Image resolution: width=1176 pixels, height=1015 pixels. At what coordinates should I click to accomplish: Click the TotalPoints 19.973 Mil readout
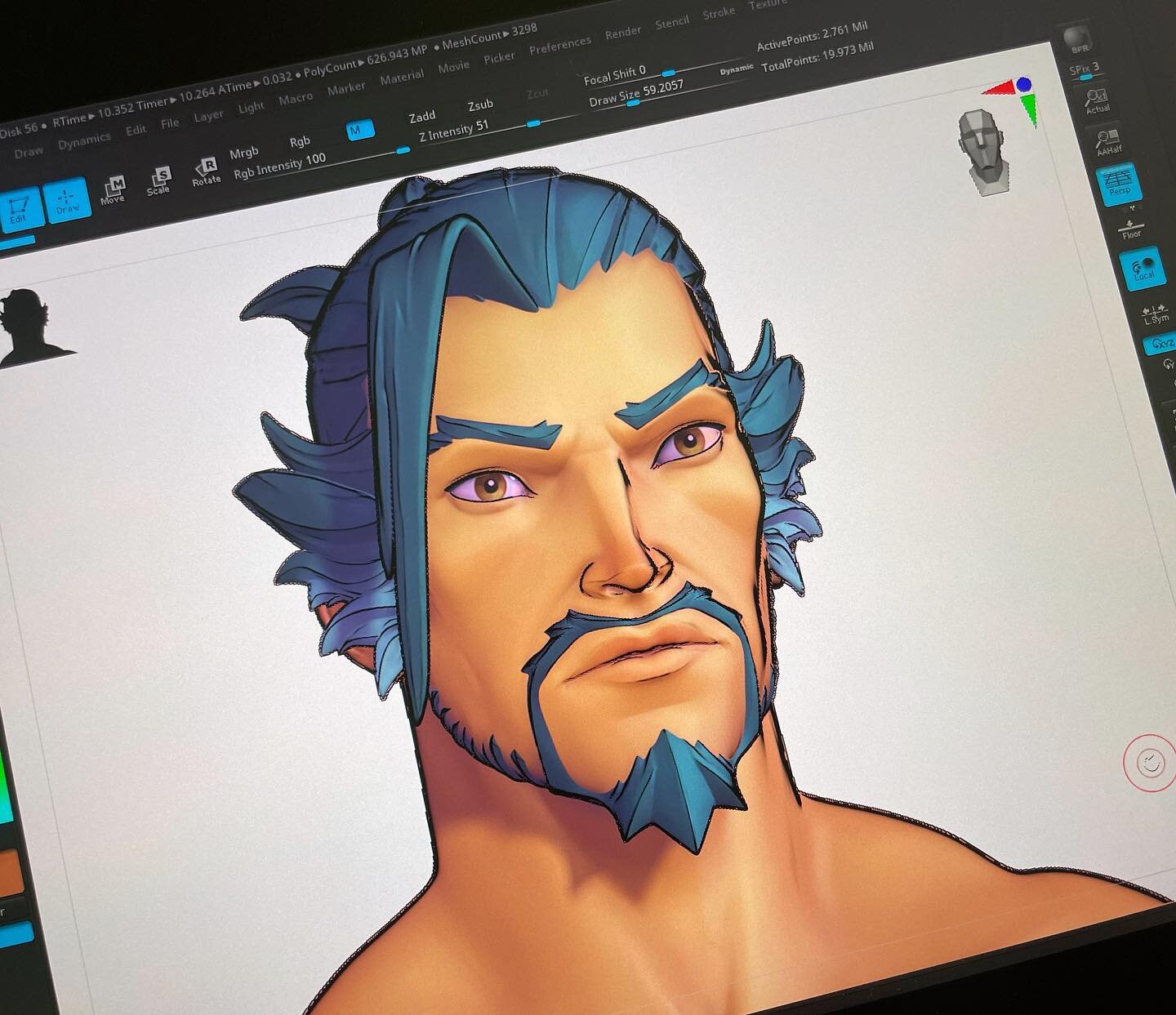click(x=817, y=56)
